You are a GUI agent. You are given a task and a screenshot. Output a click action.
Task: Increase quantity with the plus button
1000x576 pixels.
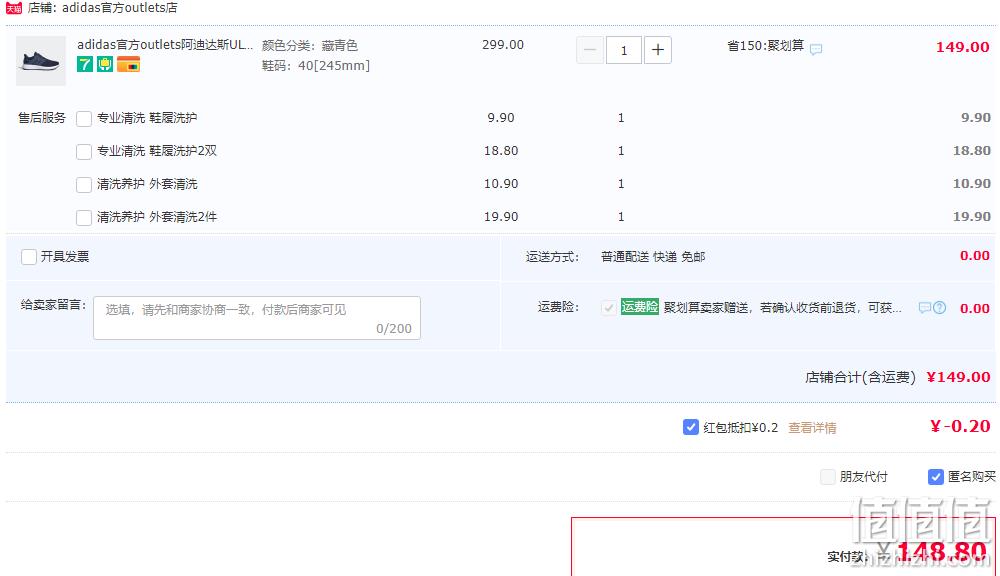click(x=658, y=50)
